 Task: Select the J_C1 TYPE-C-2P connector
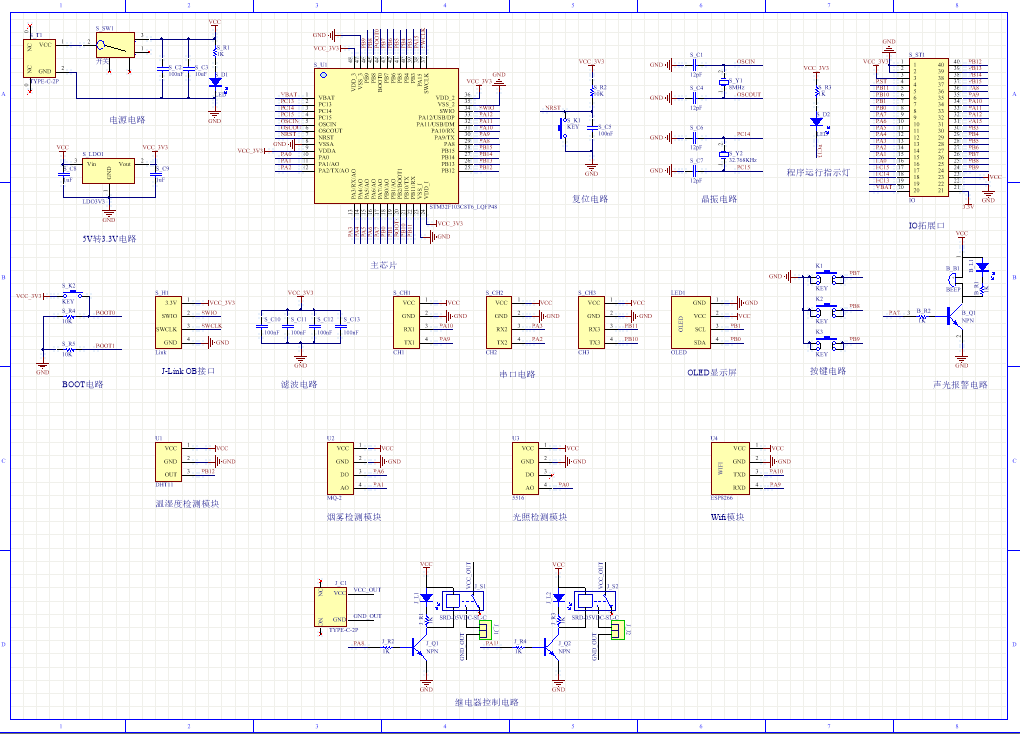click(x=330, y=606)
